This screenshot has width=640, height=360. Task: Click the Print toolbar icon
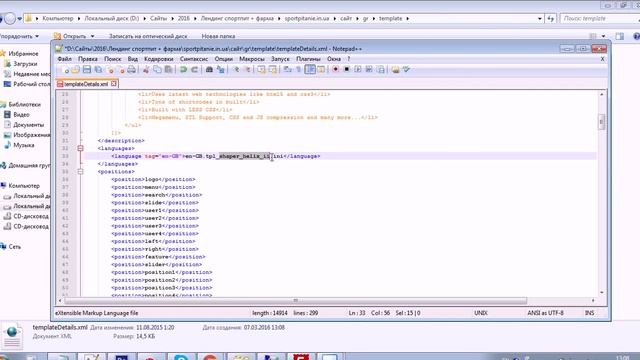click(x=131, y=70)
